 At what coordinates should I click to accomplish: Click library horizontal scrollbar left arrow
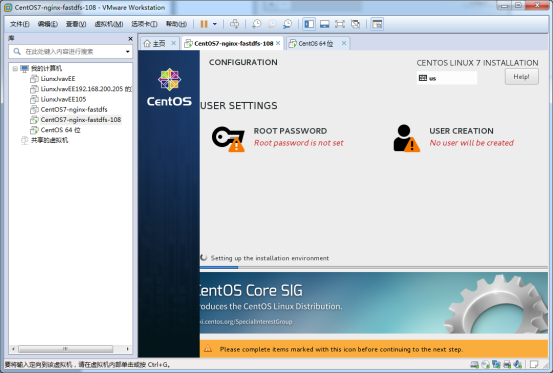[13, 349]
